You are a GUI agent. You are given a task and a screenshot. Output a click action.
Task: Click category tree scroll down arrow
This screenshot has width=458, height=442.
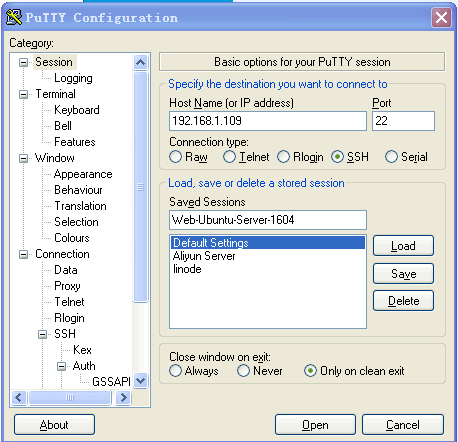[140, 380]
